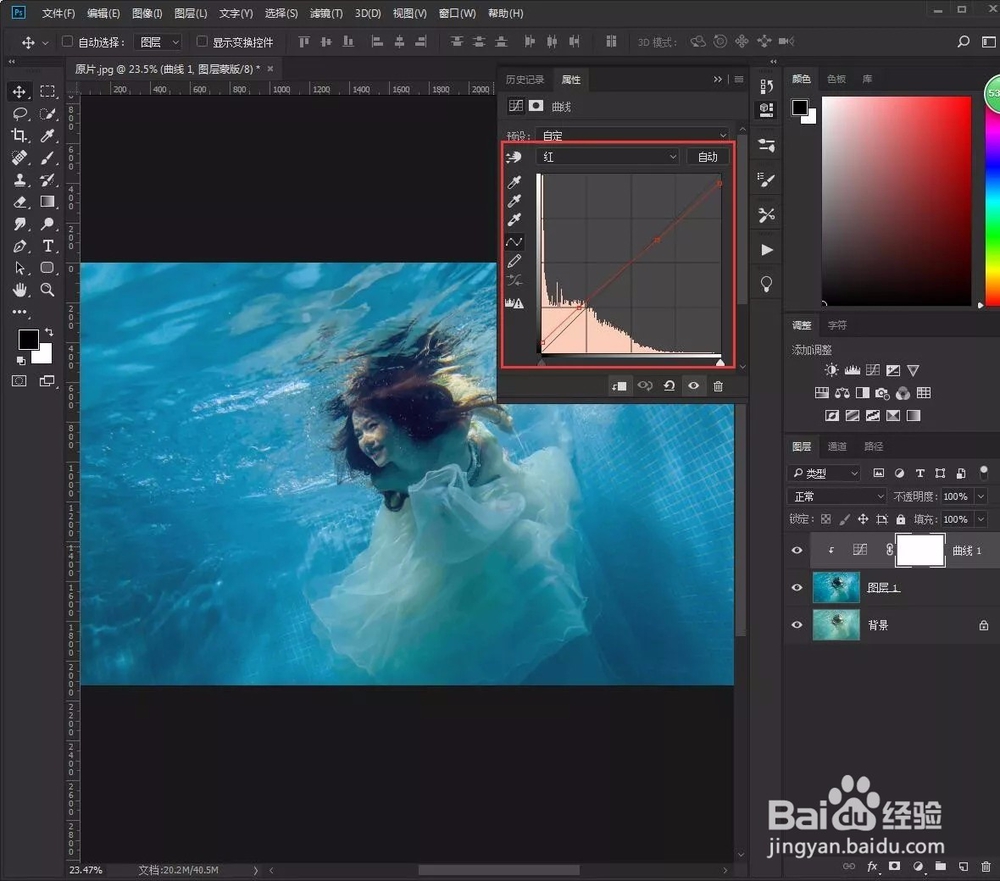Viewport: 1000px width, 881px height.
Task: Click the on-image adjustment hand in Curves
Action: pyautogui.click(x=514, y=157)
